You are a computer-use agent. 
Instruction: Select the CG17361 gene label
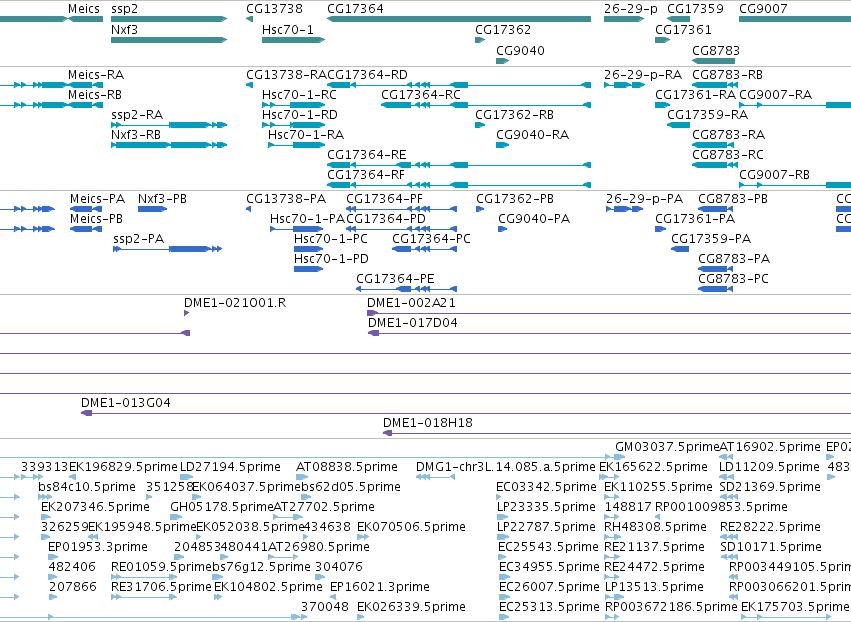point(683,29)
